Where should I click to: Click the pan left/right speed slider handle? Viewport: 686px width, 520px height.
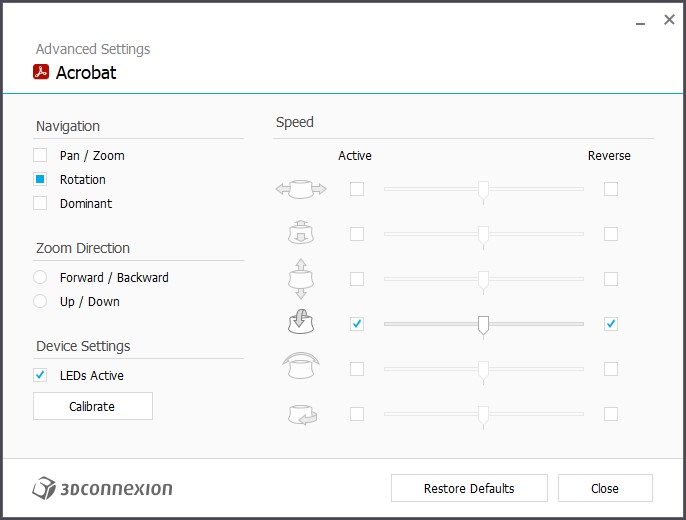click(483, 191)
